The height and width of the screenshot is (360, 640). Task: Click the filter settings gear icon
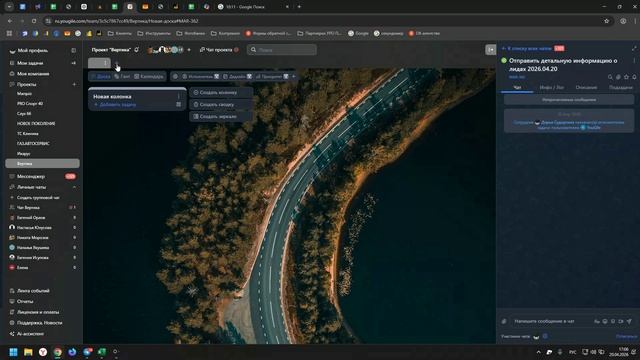(175, 76)
